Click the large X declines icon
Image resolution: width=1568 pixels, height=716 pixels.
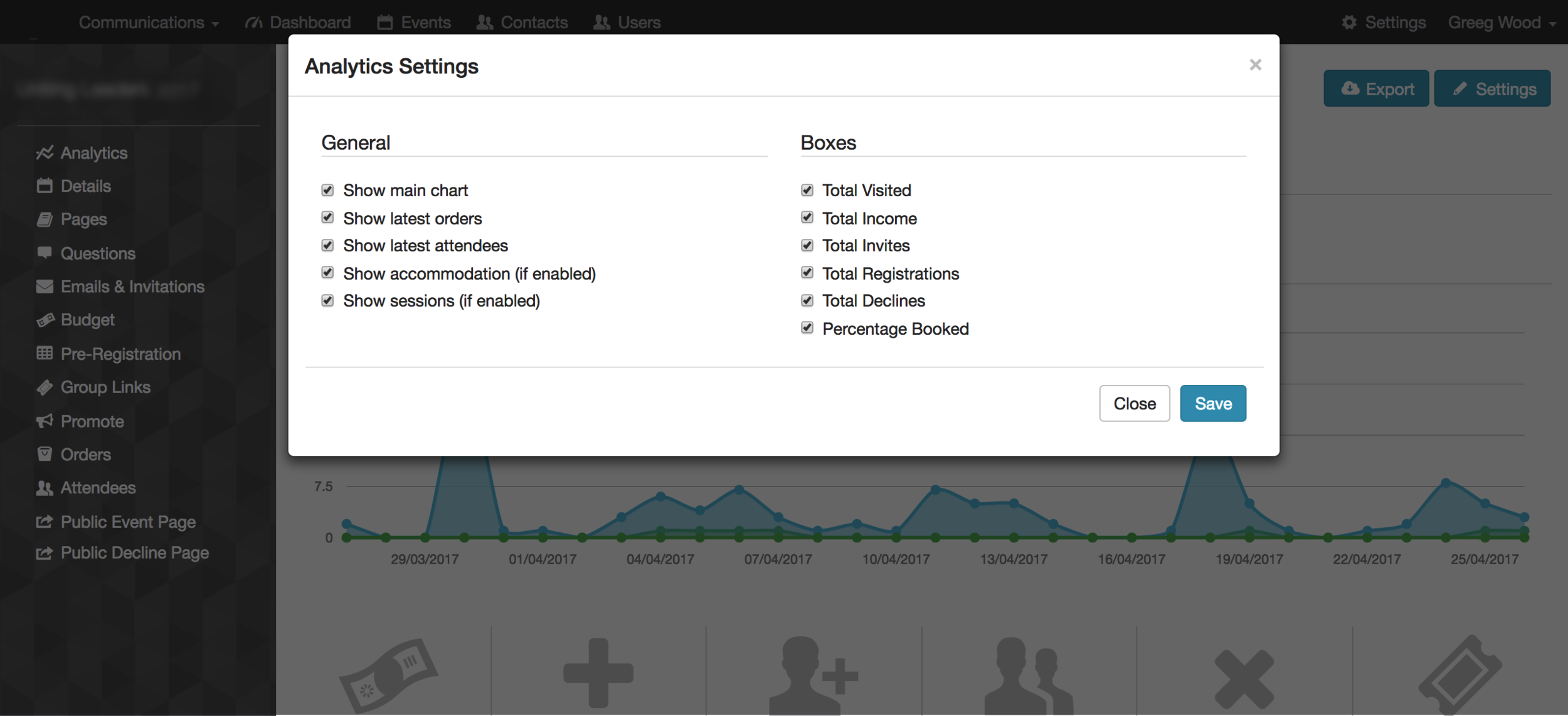coord(1244,680)
